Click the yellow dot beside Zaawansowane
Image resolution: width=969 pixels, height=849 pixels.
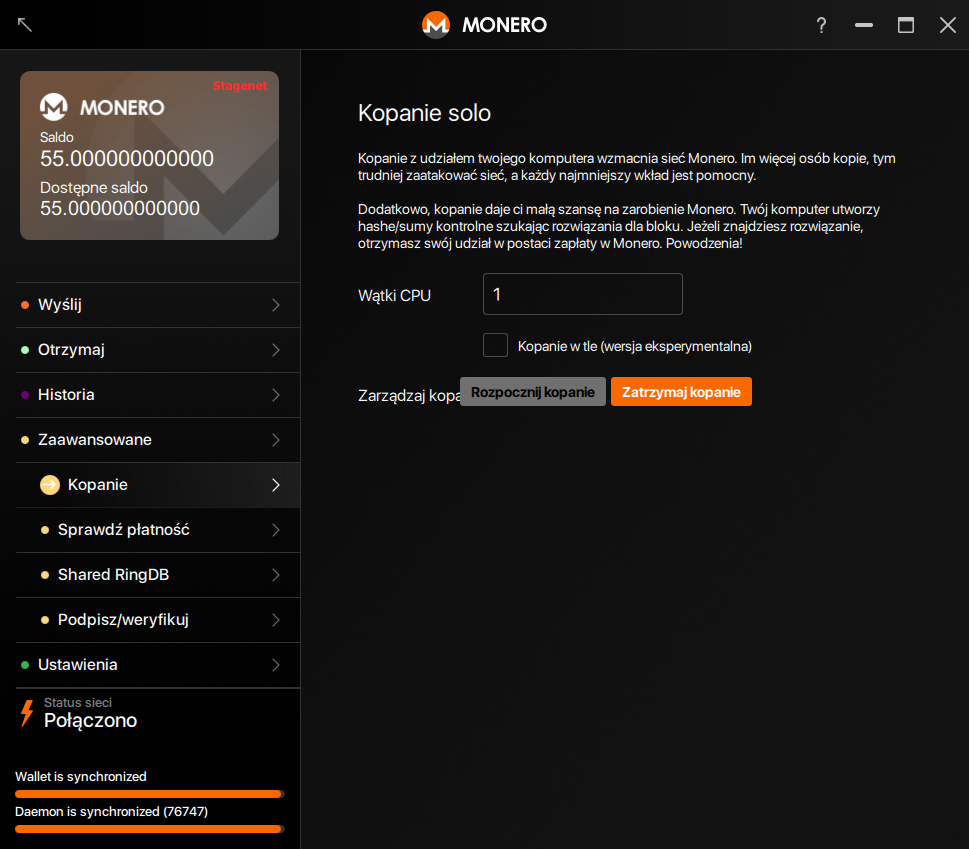pyautogui.click(x=25, y=440)
